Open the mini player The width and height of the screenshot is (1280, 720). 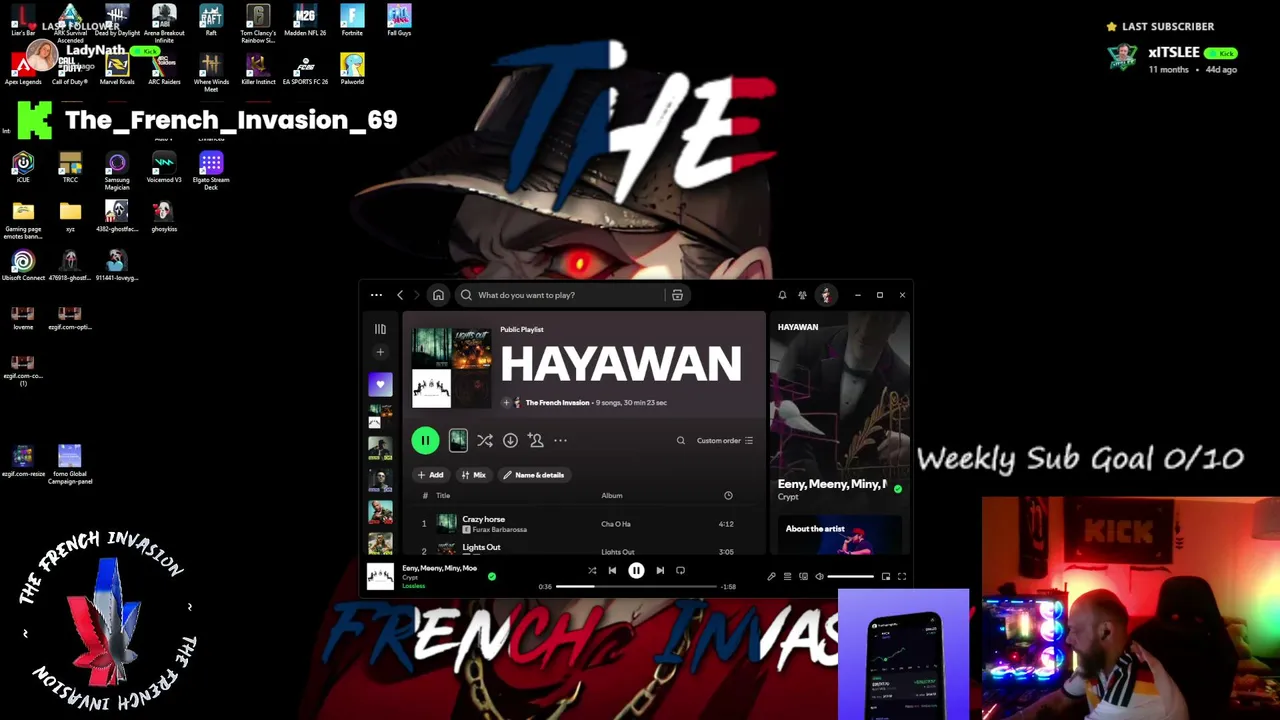tap(885, 576)
